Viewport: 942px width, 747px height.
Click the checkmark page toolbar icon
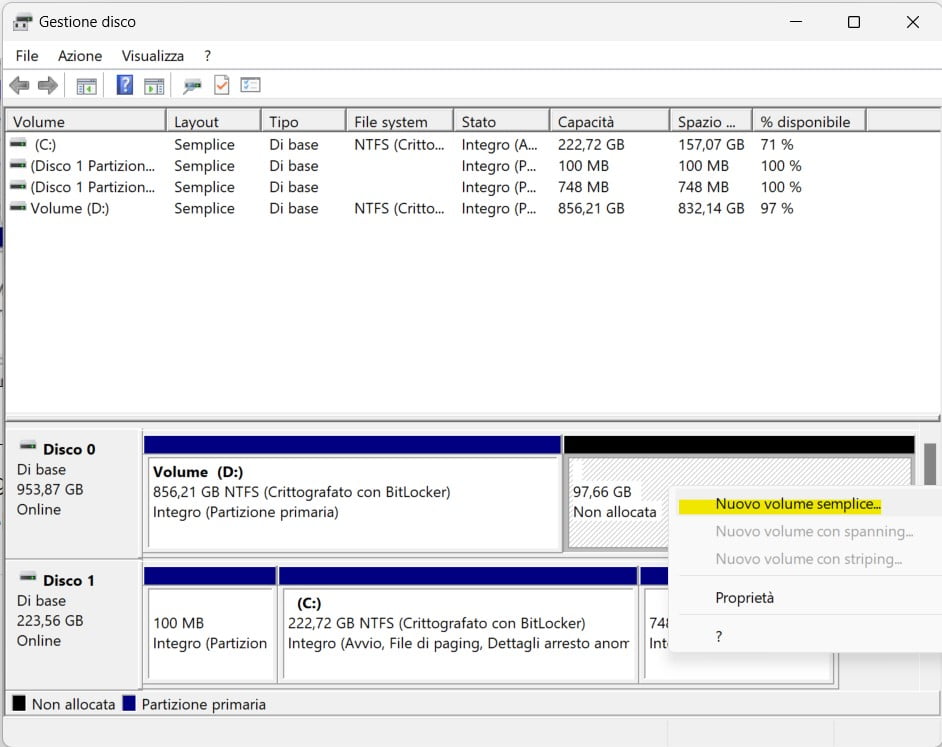221,86
